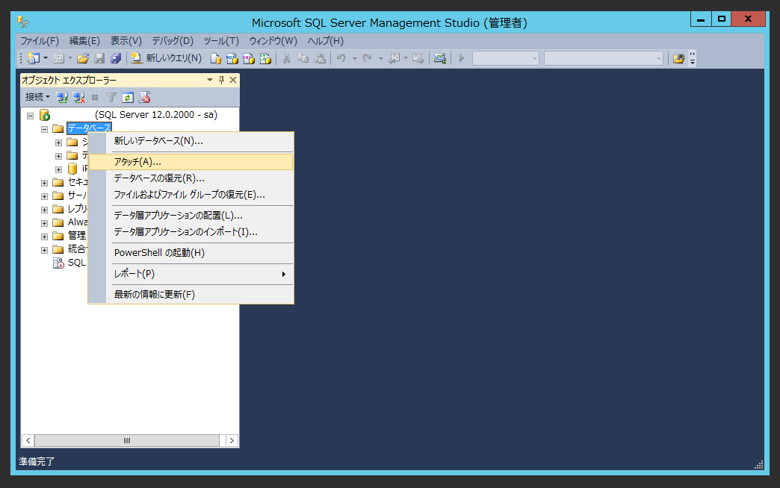The height and width of the screenshot is (488, 780).
Task: Choose データ層アプリケーションのインポート(I)...
Action: coord(191,232)
